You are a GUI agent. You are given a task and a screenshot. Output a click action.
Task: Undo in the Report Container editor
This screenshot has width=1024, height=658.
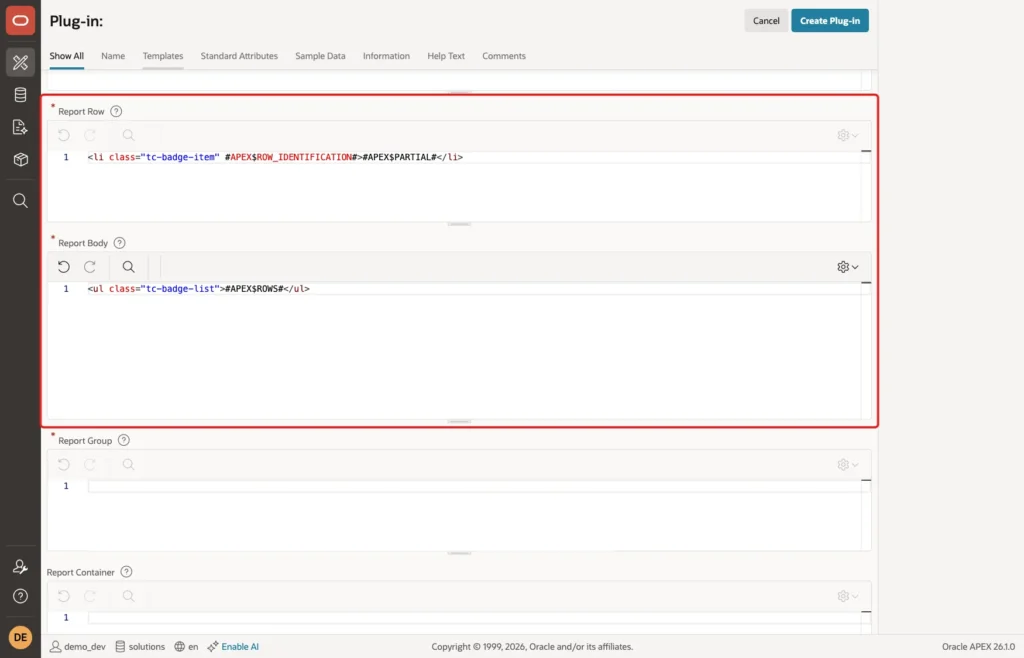click(63, 596)
